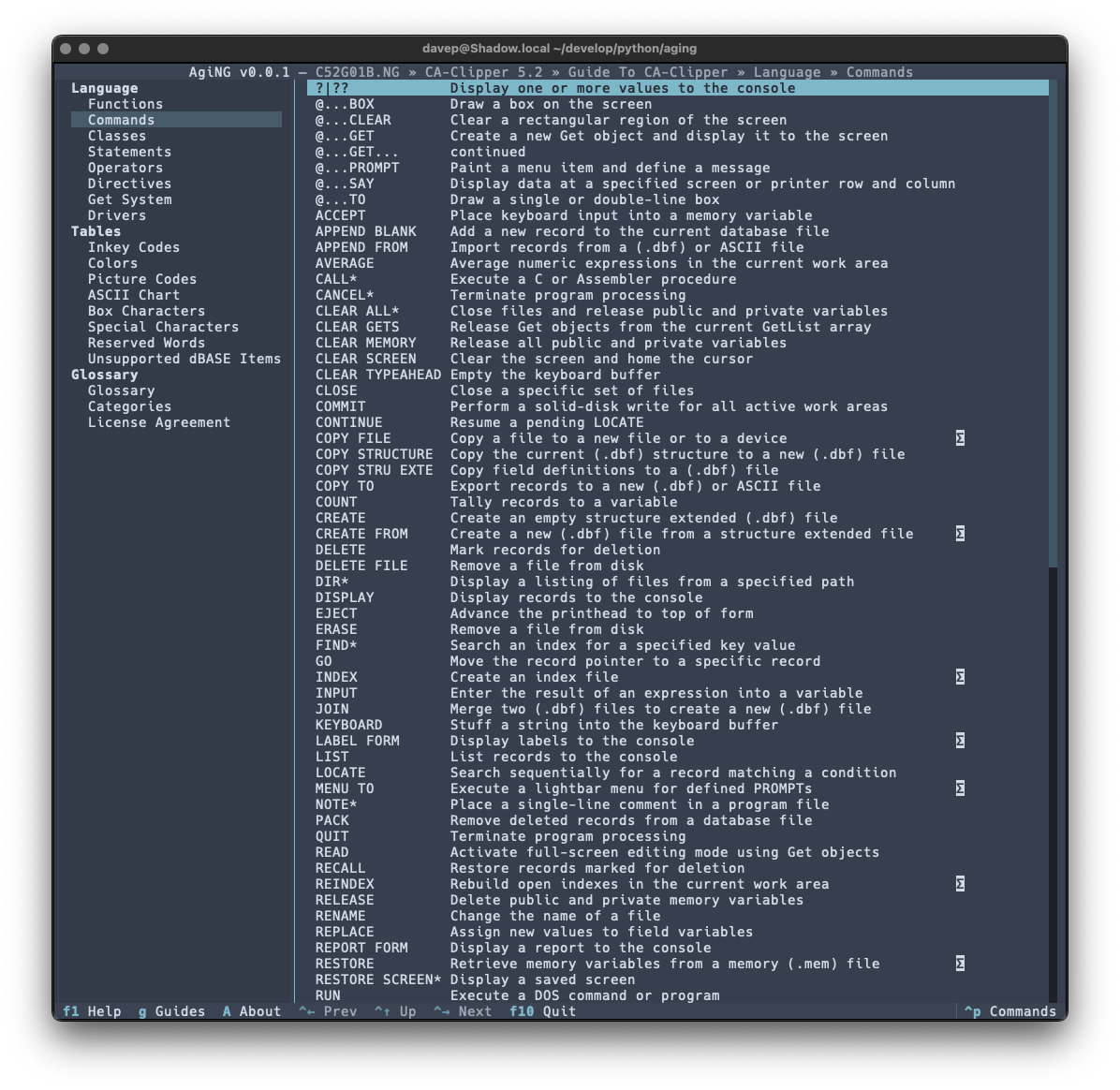Click f10 Quit in the footer

(542, 1011)
